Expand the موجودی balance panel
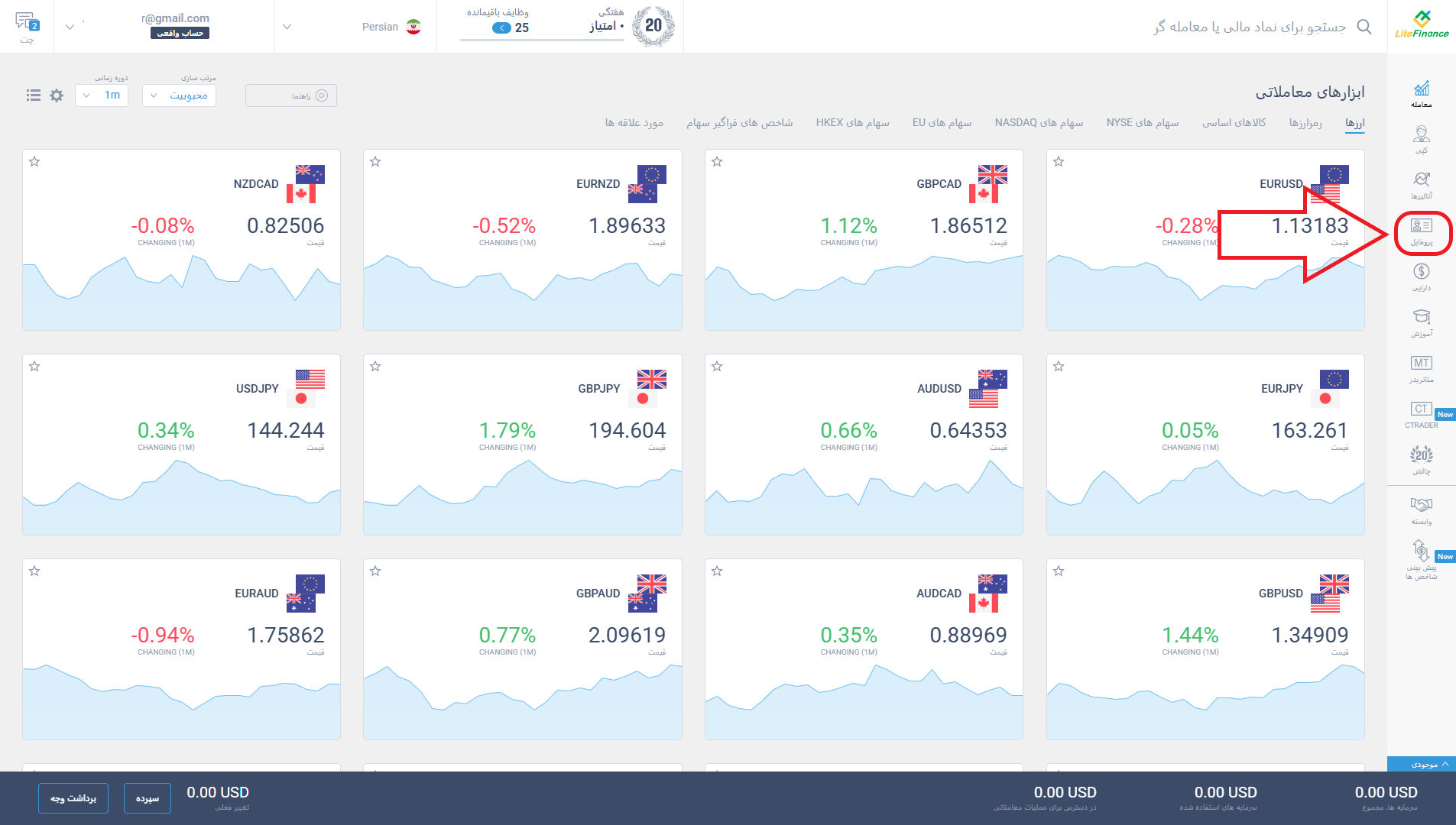1456x825 pixels. [x=1422, y=764]
